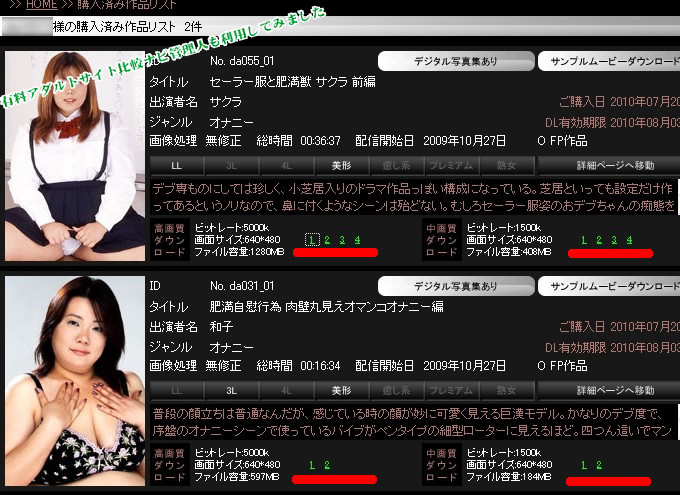This screenshot has width=680, height=495.
Task: Select the 美形 tag in first item
Action: [x=341, y=165]
